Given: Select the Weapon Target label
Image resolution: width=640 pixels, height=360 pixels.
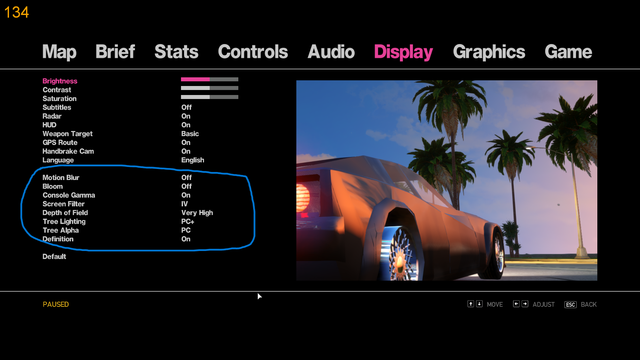Looking at the screenshot, I should [x=67, y=134].
